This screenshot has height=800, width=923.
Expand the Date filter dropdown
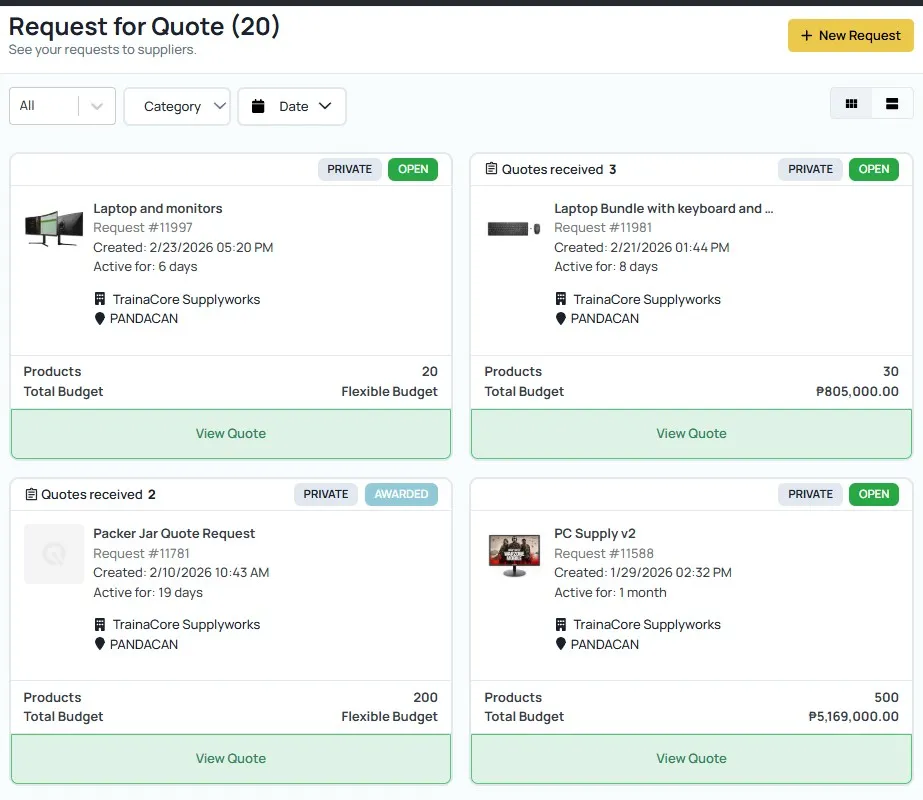tap(291, 106)
